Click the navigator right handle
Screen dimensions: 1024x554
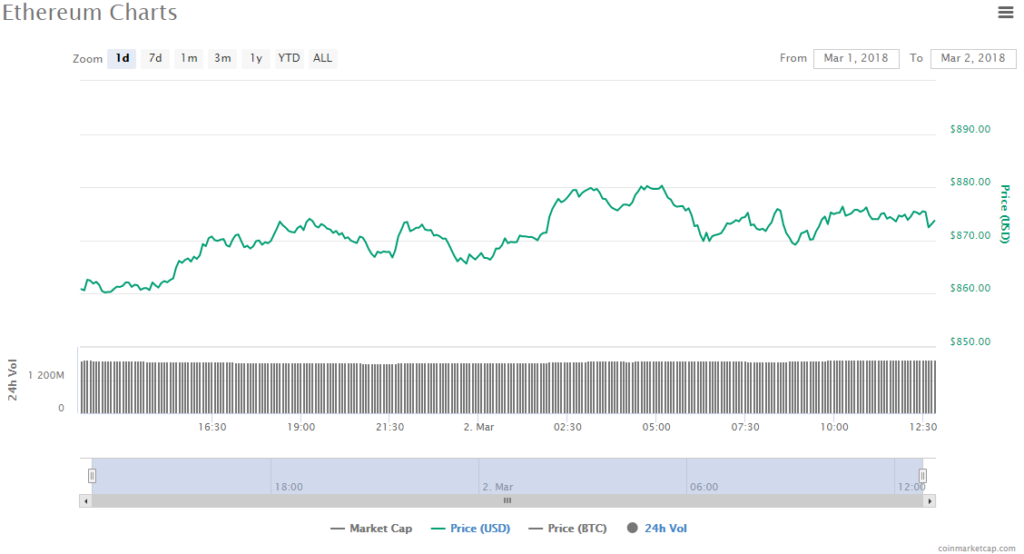point(923,475)
